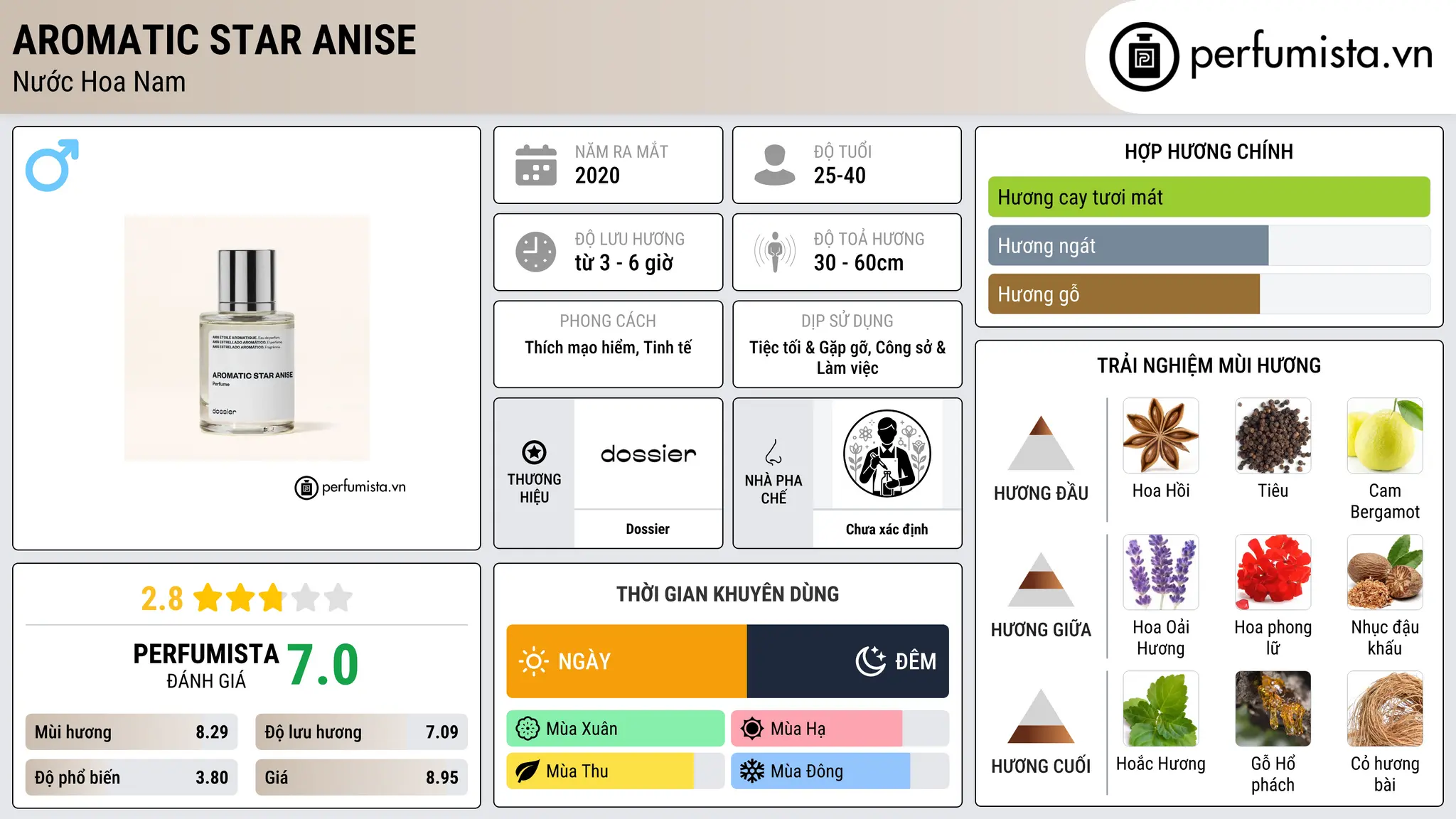1456x819 pixels.
Task: Open the Hoa phong lữ geranium image
Action: click(x=1273, y=572)
